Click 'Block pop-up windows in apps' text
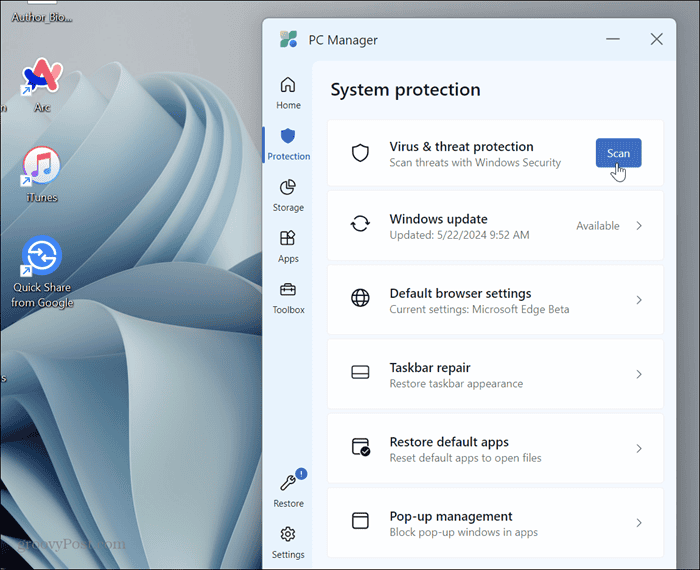The width and height of the screenshot is (700, 570). click(x=463, y=533)
